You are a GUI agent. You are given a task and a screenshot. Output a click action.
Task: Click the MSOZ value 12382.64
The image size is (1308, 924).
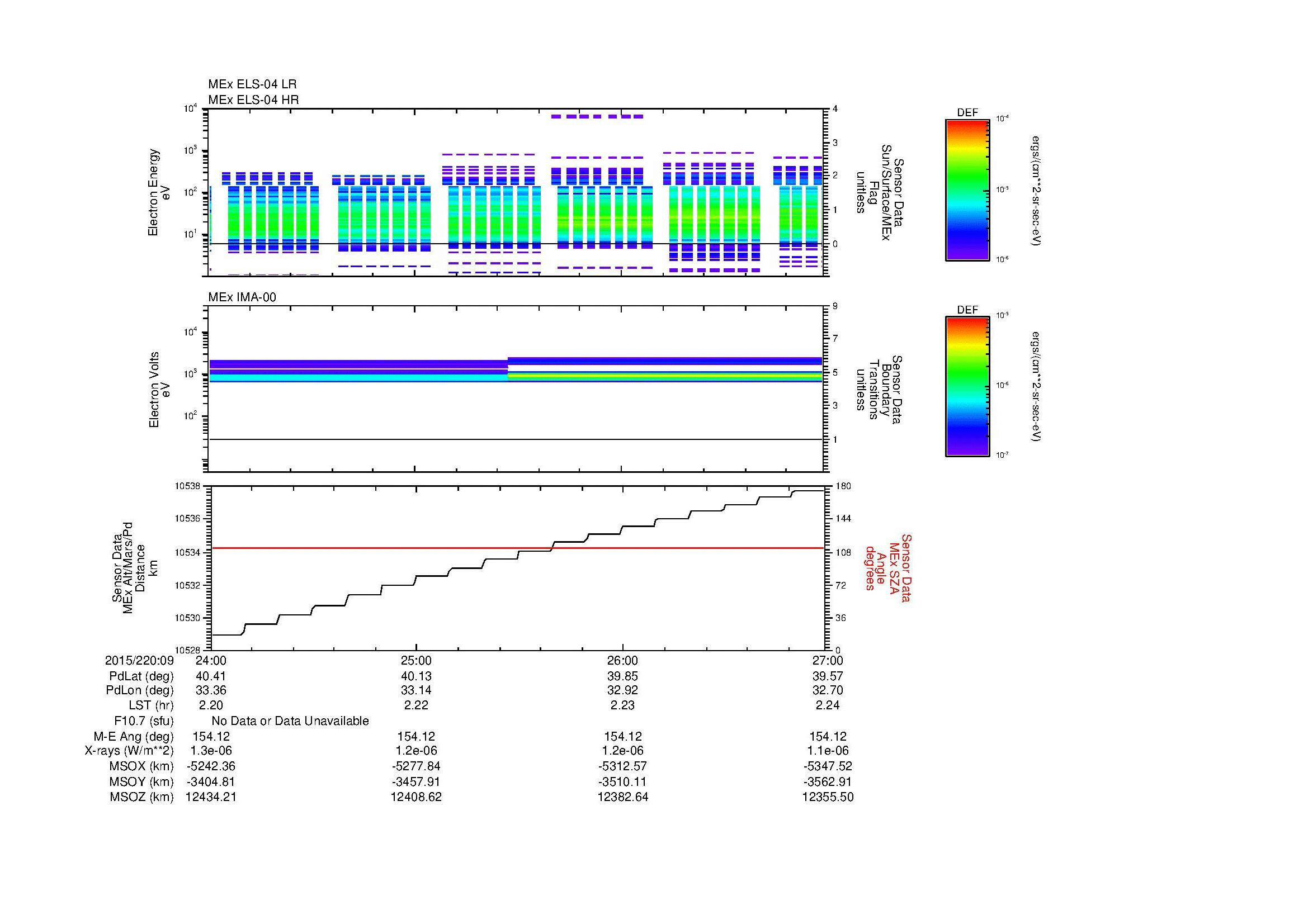click(622, 797)
